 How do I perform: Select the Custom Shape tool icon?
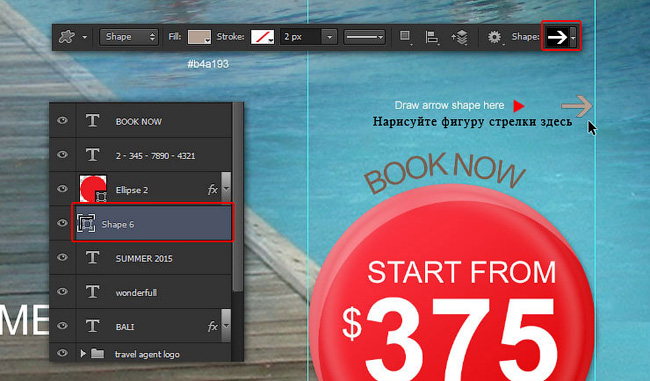tap(67, 37)
